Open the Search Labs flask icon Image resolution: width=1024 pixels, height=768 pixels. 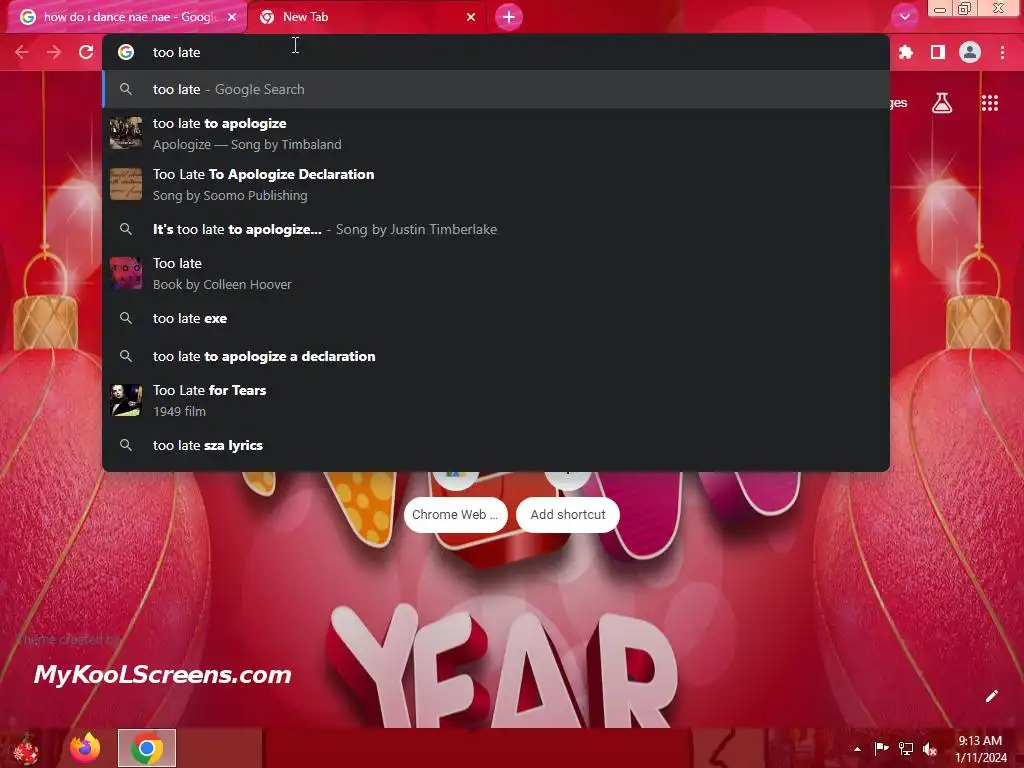coord(942,103)
